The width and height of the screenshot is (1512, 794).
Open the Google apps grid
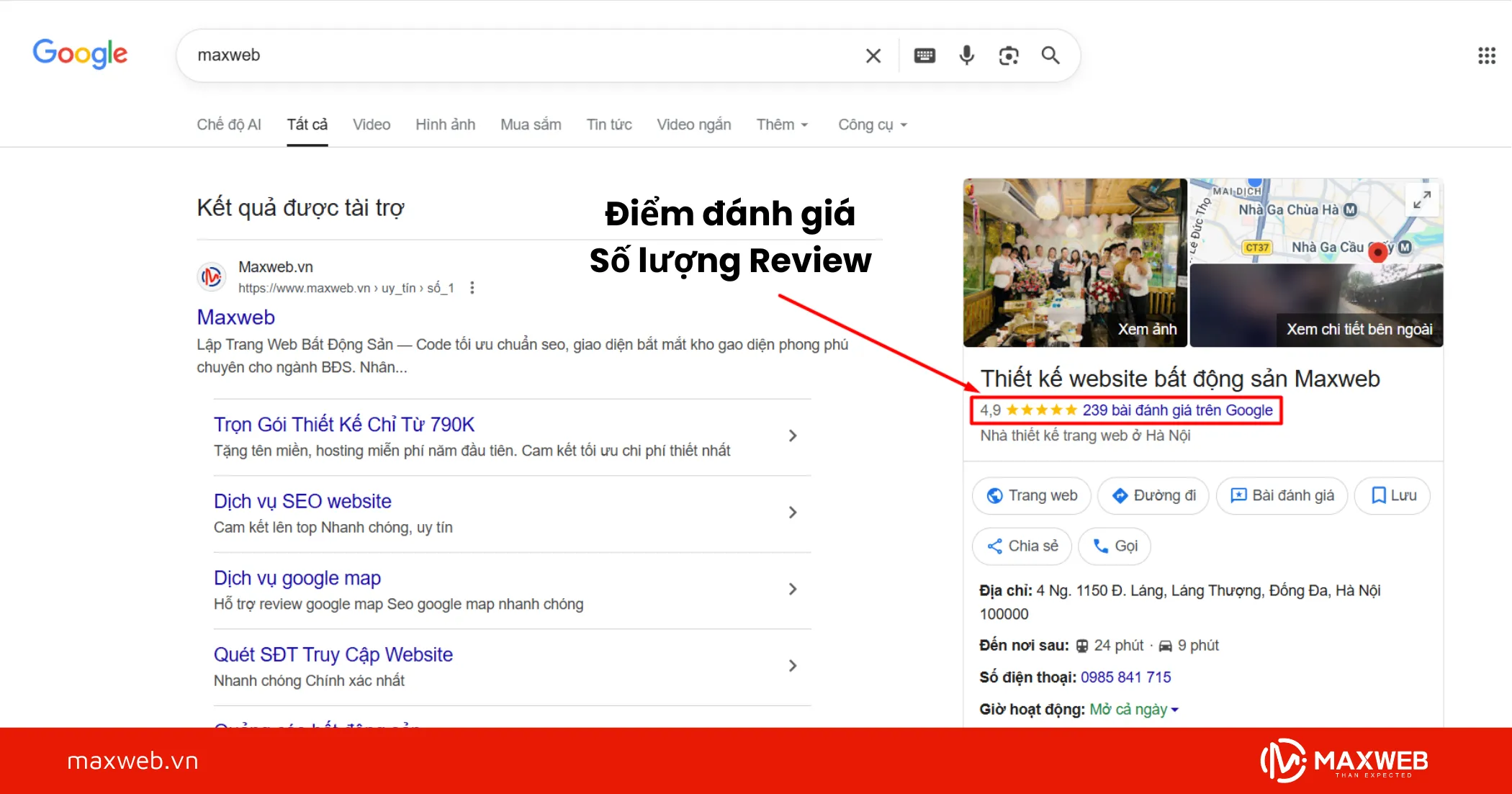point(1486,55)
